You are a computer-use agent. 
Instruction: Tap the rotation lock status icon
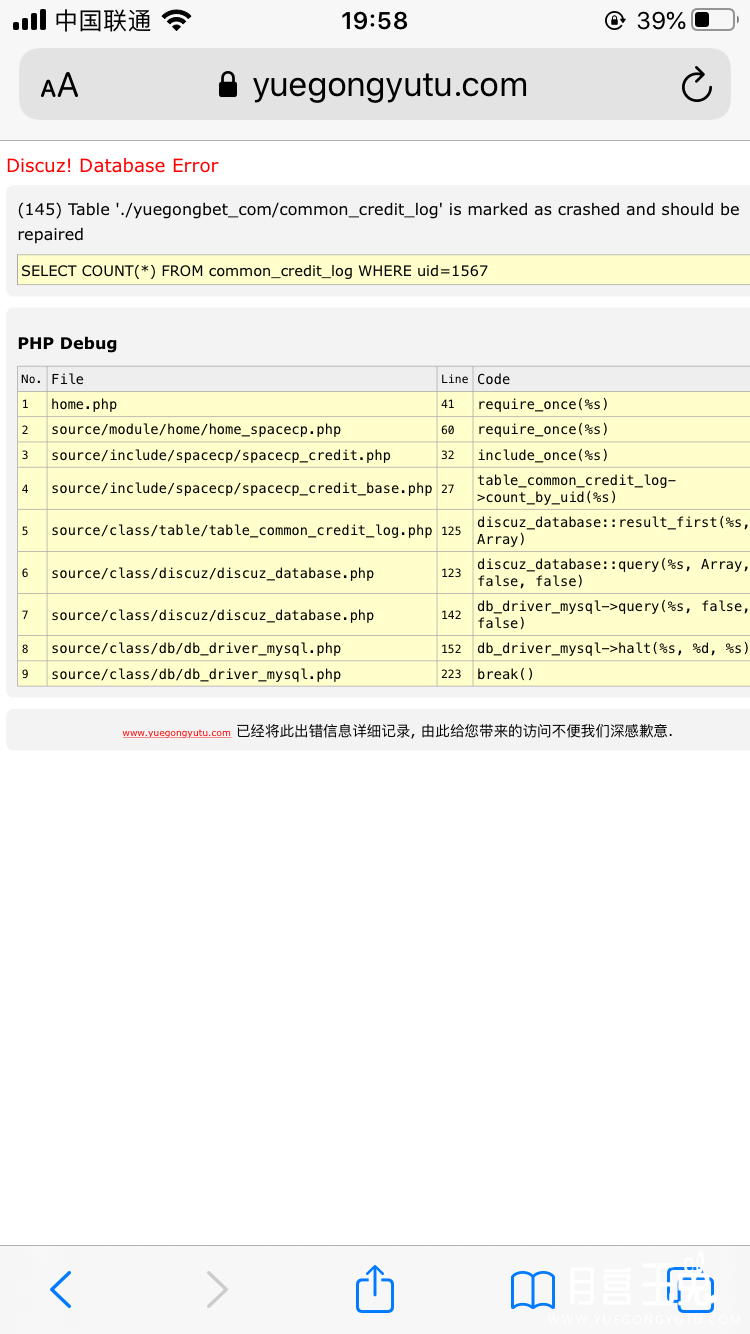click(x=614, y=20)
